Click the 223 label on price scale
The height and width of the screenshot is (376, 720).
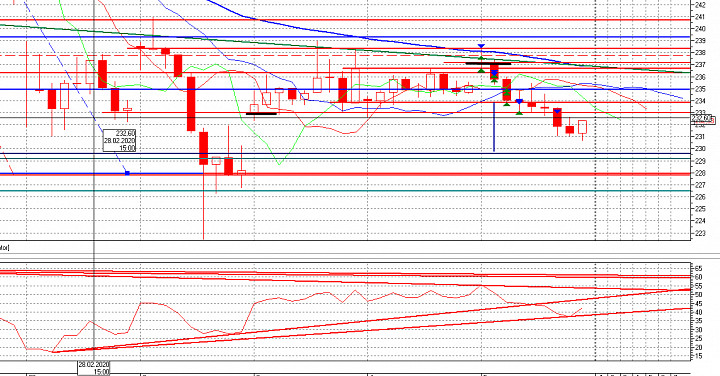coord(700,233)
